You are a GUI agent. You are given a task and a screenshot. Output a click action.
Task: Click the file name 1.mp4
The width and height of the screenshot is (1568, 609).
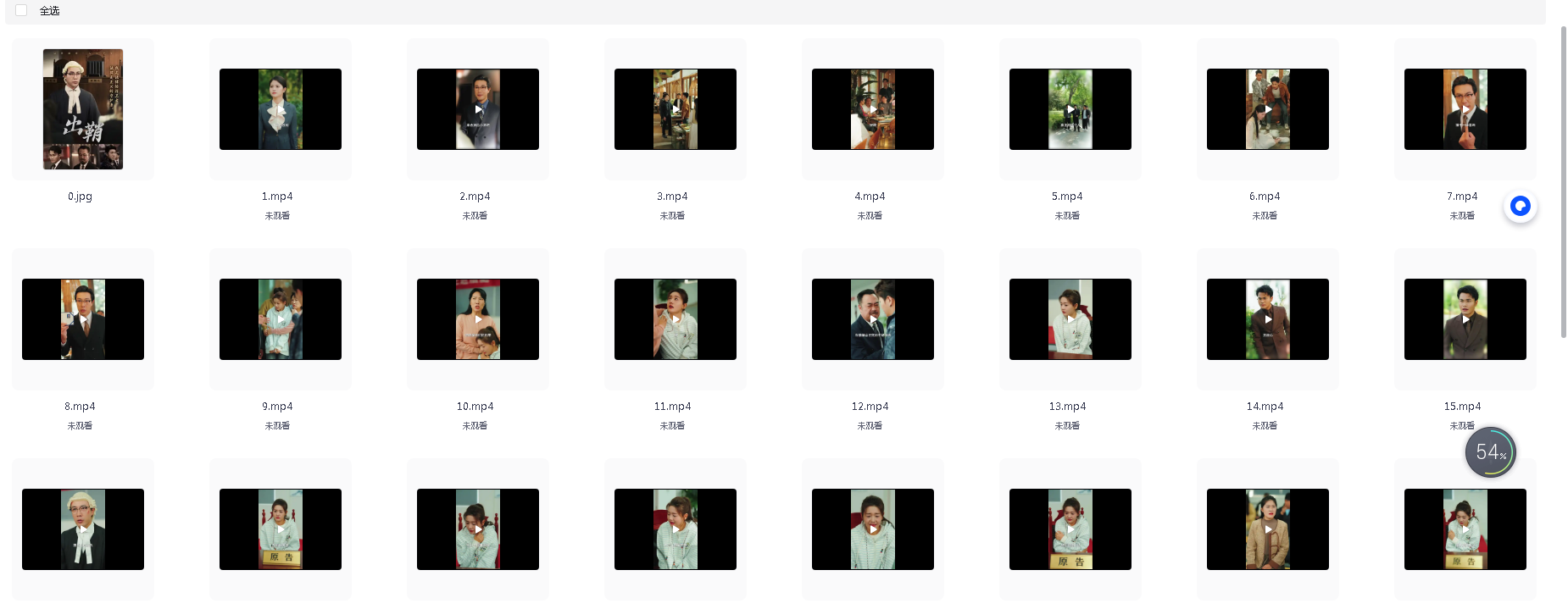[277, 197]
